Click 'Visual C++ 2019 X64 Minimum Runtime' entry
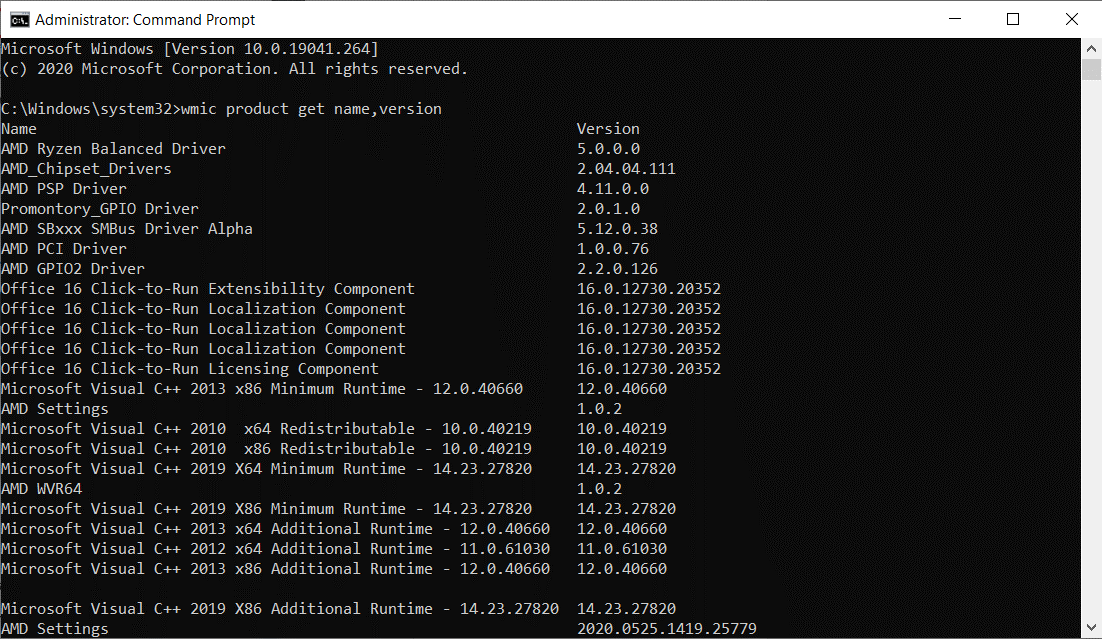Image resolution: width=1102 pixels, height=639 pixels. 266,469
